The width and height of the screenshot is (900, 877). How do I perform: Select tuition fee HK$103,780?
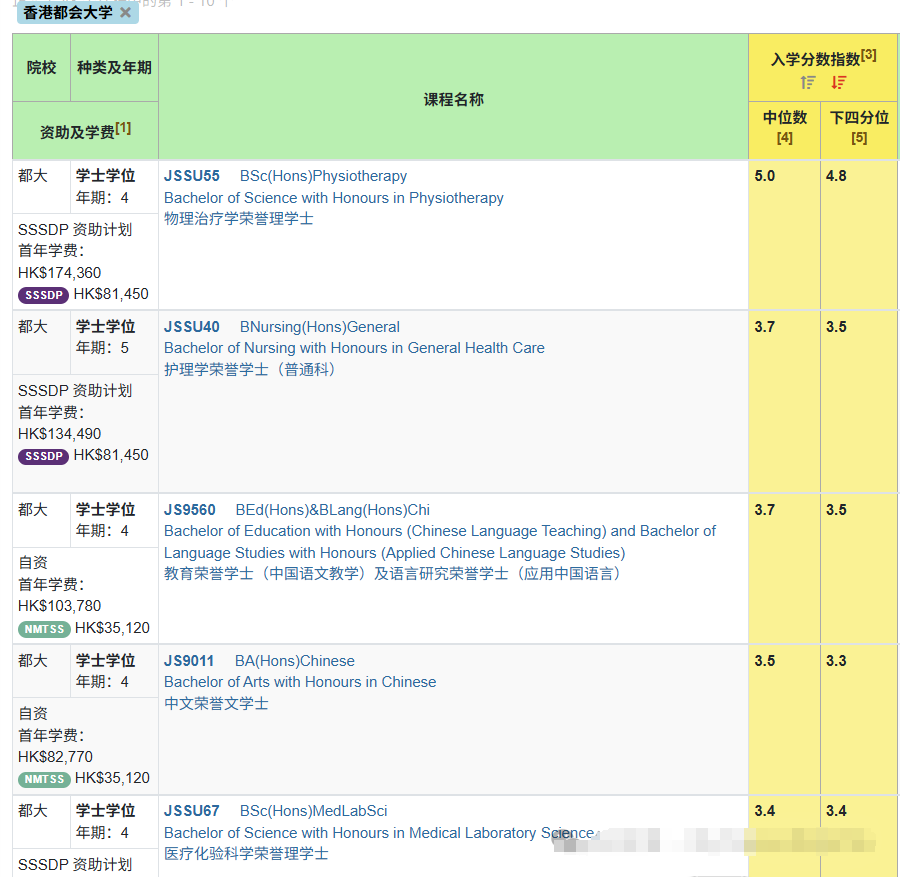60,606
